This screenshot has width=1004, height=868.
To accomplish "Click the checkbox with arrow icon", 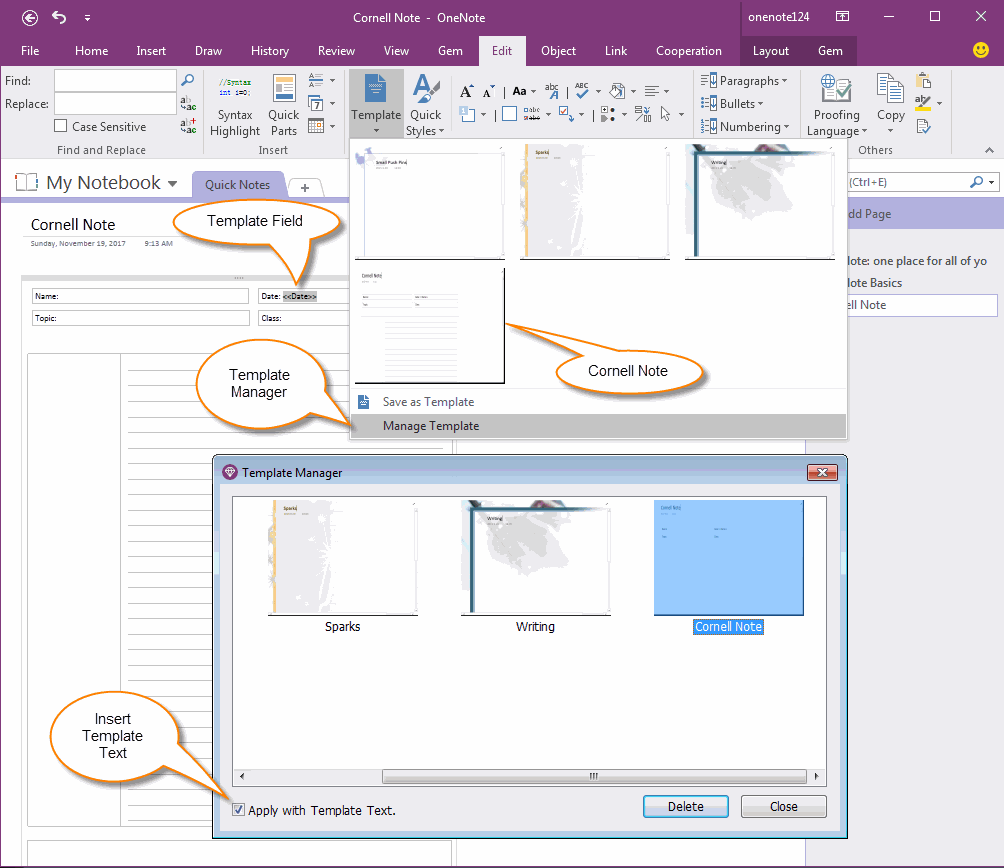I will click(x=566, y=113).
